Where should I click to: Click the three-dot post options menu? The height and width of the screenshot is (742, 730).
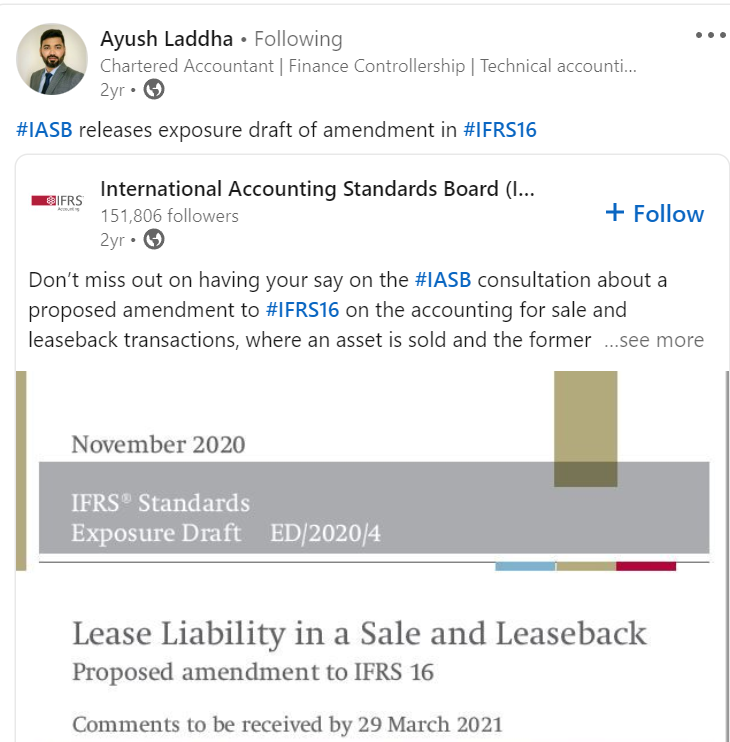point(710,35)
